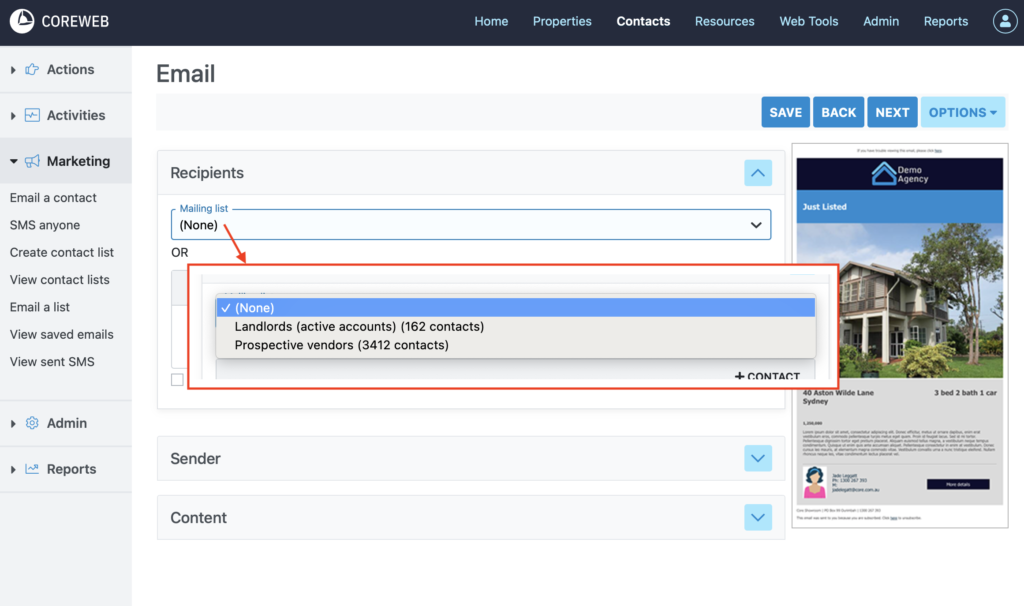Open Properties in the top navigation
Screen dimensions: 1024x606
pos(562,21)
